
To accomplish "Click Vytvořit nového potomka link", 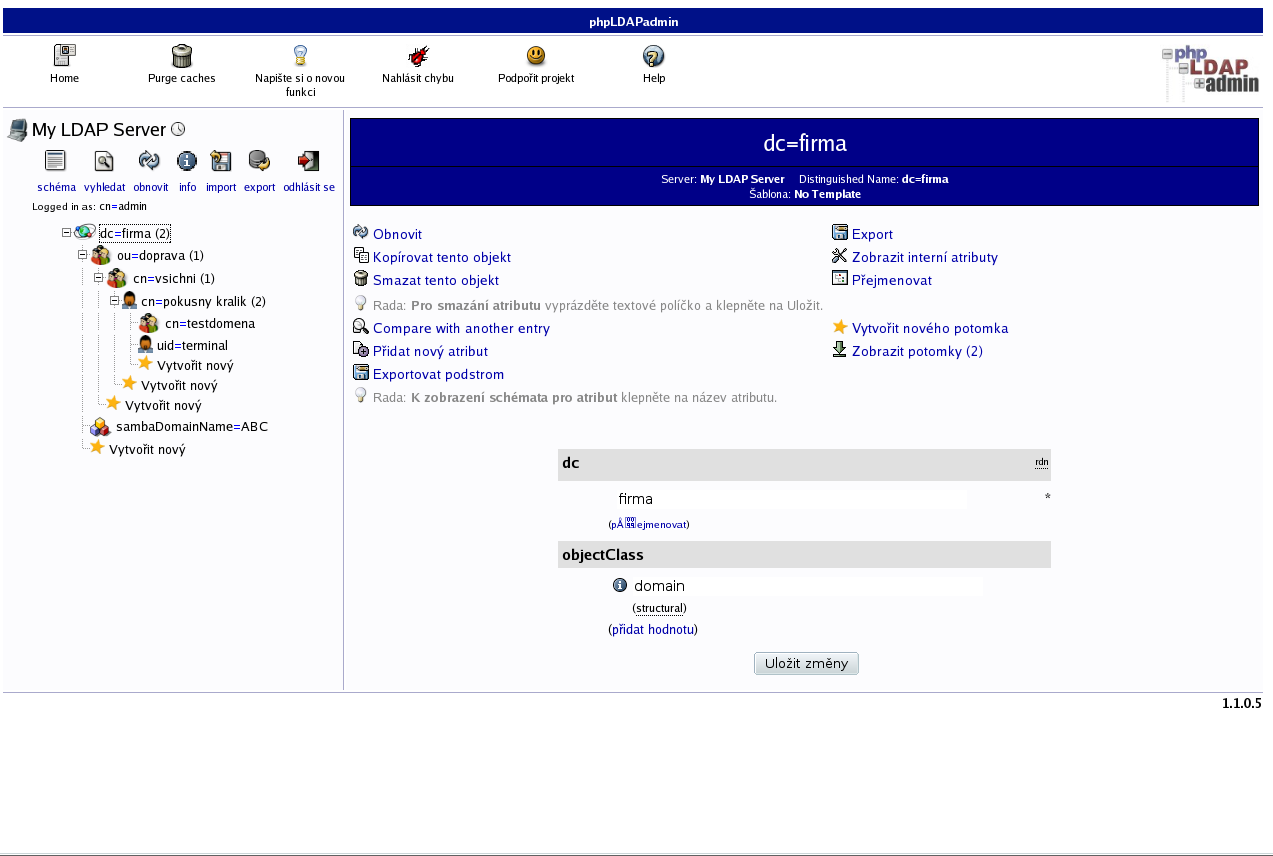I will (930, 328).
